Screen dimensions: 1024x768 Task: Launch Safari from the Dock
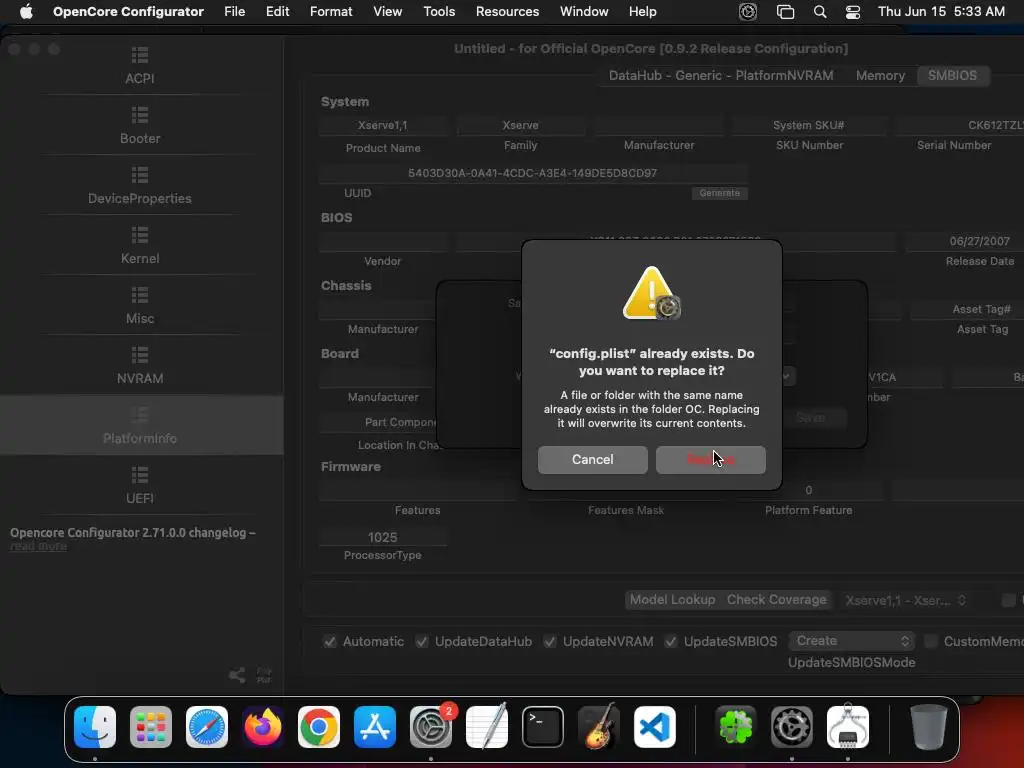[207, 727]
